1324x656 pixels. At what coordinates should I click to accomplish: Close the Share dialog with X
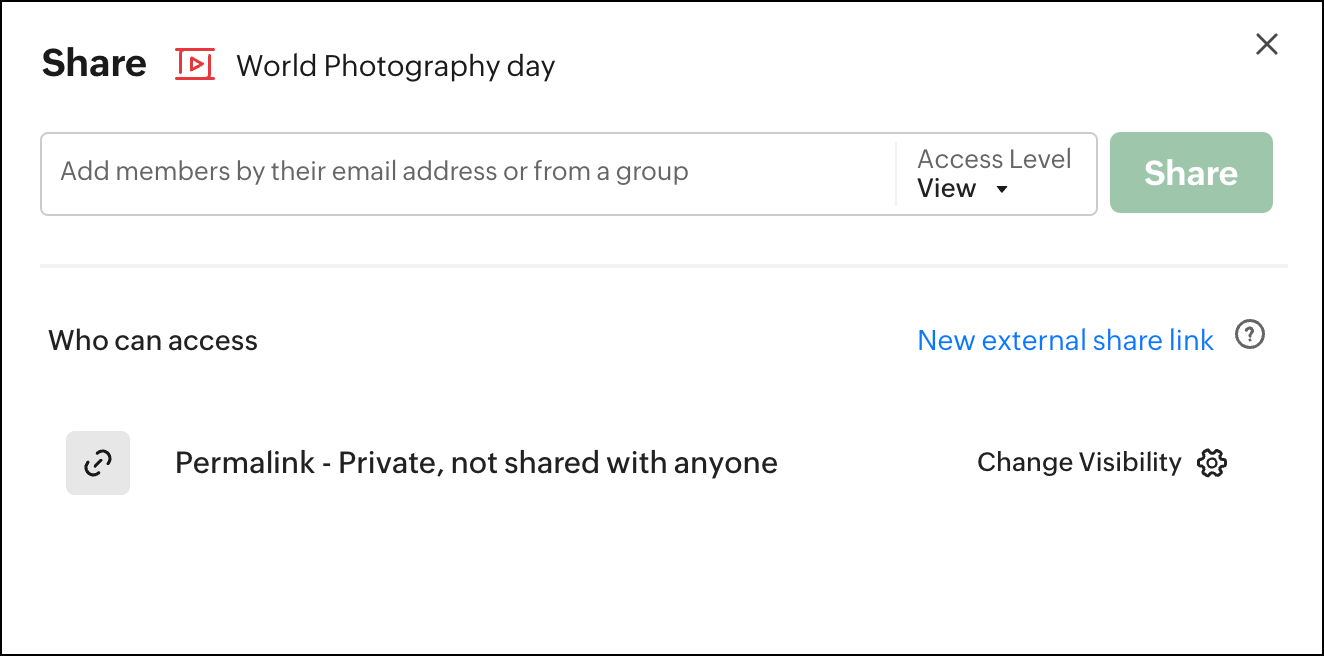(x=1267, y=44)
